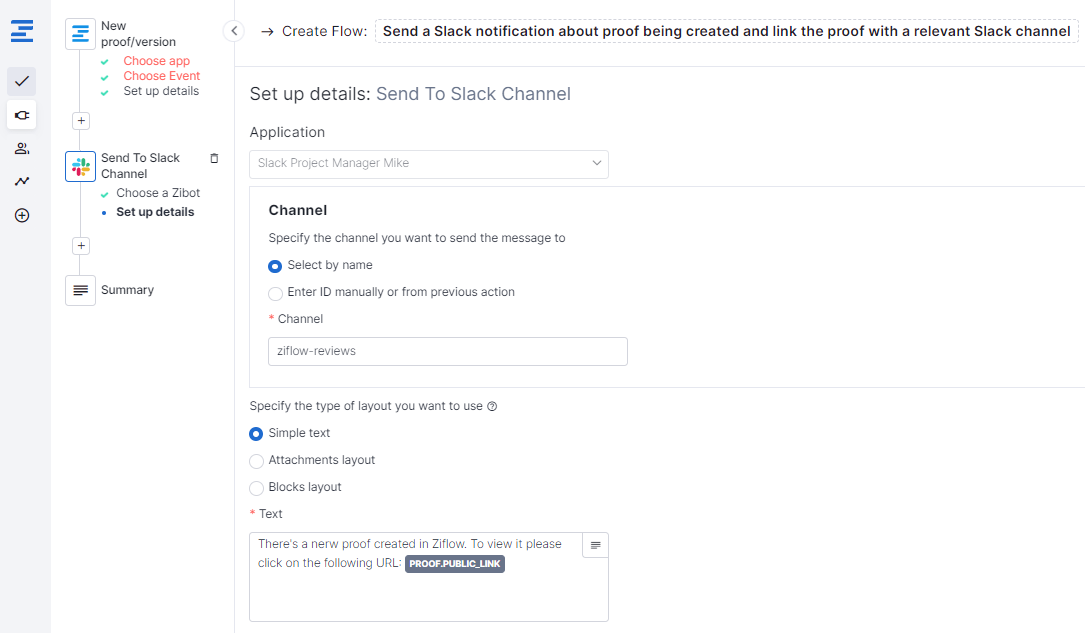Go to Choose a Zibot step
The image size is (1085, 633).
click(x=158, y=193)
